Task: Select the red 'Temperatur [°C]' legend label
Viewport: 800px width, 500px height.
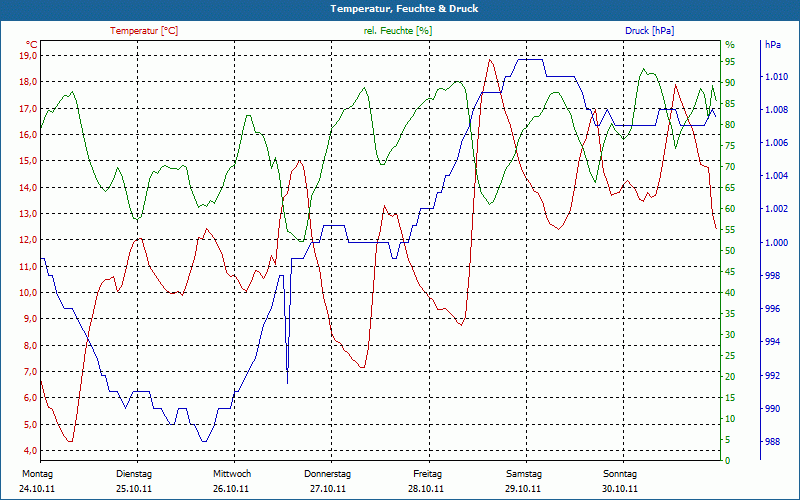Action: (x=144, y=31)
